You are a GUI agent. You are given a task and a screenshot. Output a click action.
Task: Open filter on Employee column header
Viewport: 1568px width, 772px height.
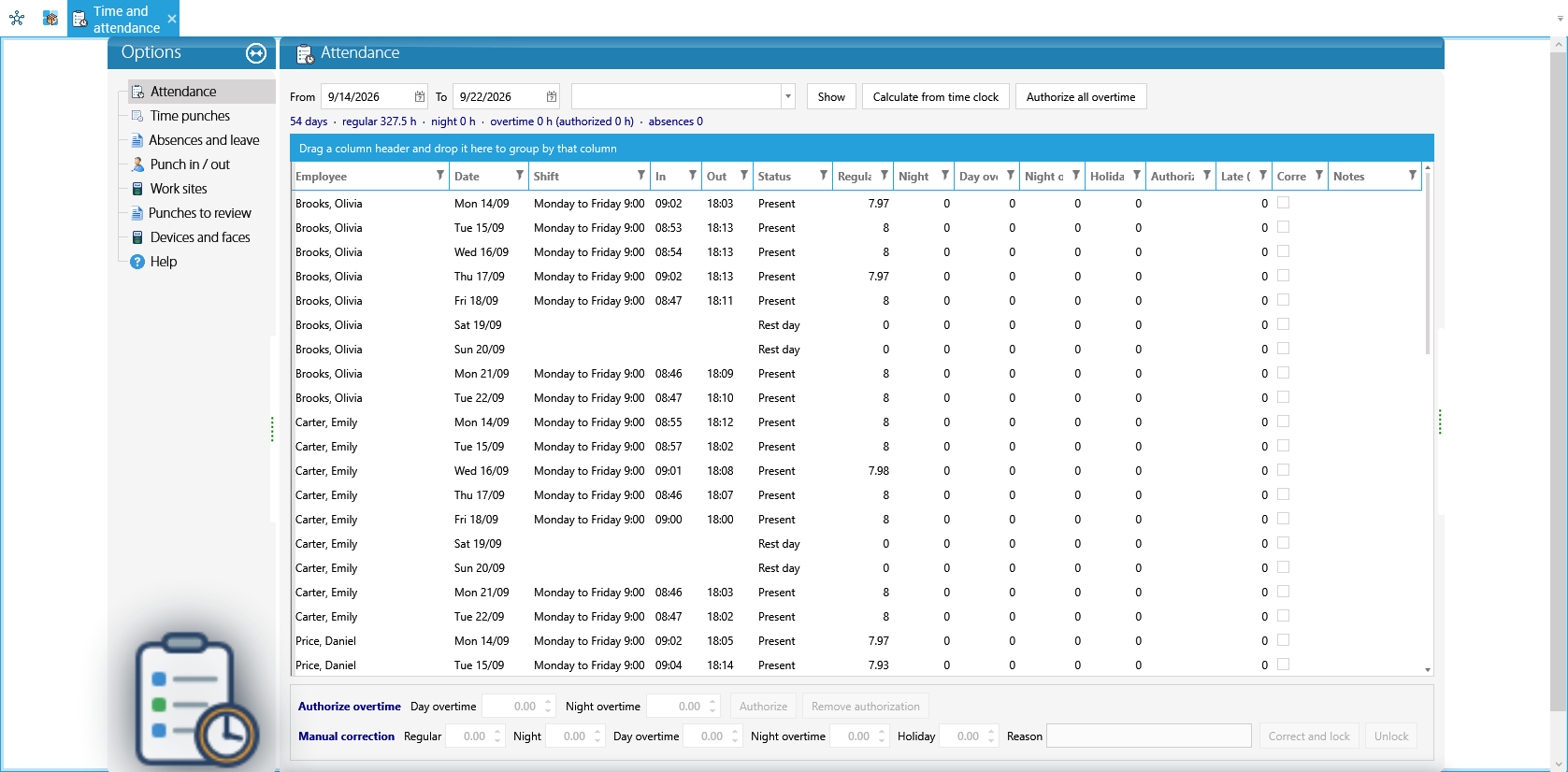440,176
